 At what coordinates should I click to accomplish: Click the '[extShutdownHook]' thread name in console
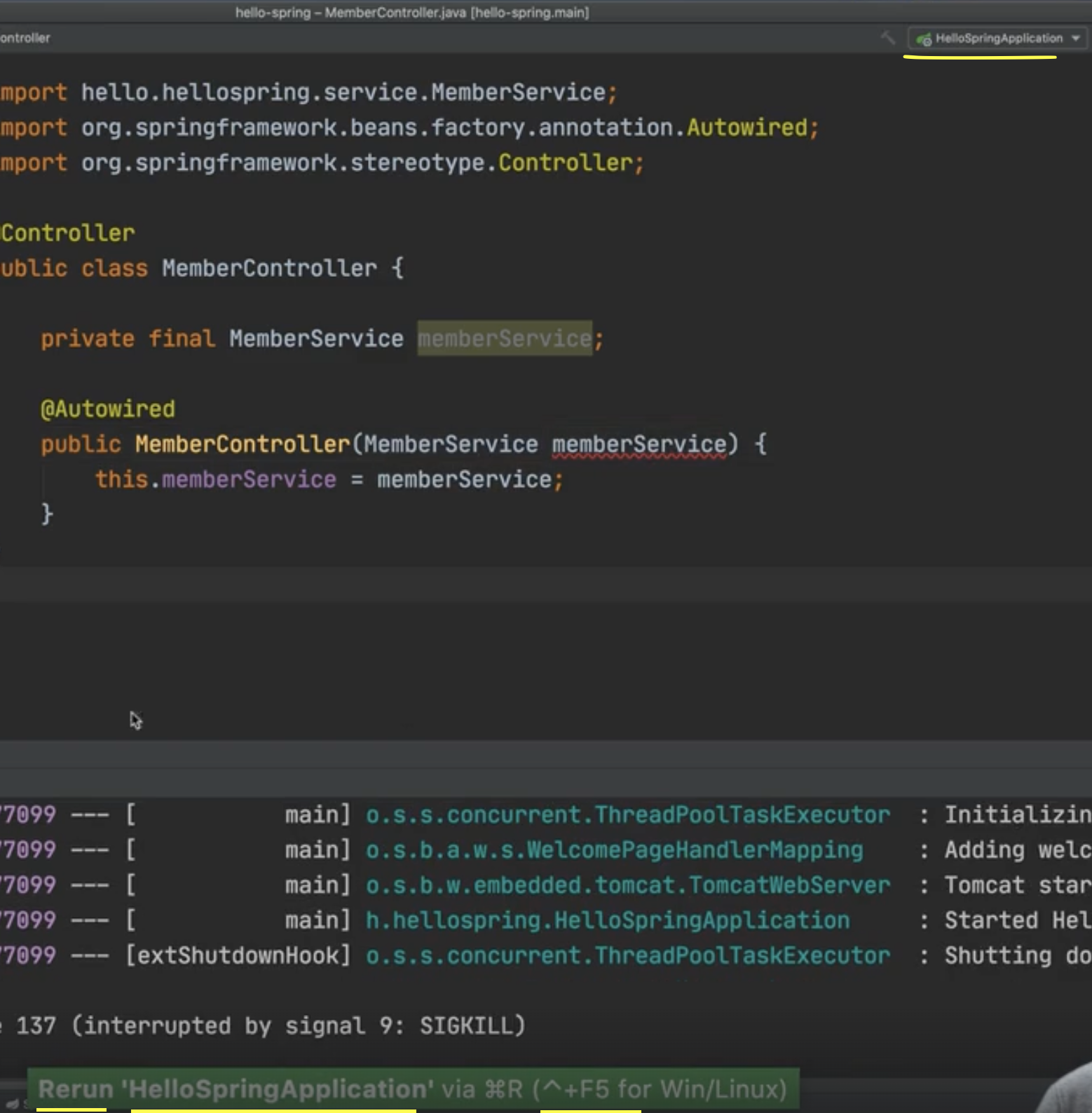click(x=238, y=955)
